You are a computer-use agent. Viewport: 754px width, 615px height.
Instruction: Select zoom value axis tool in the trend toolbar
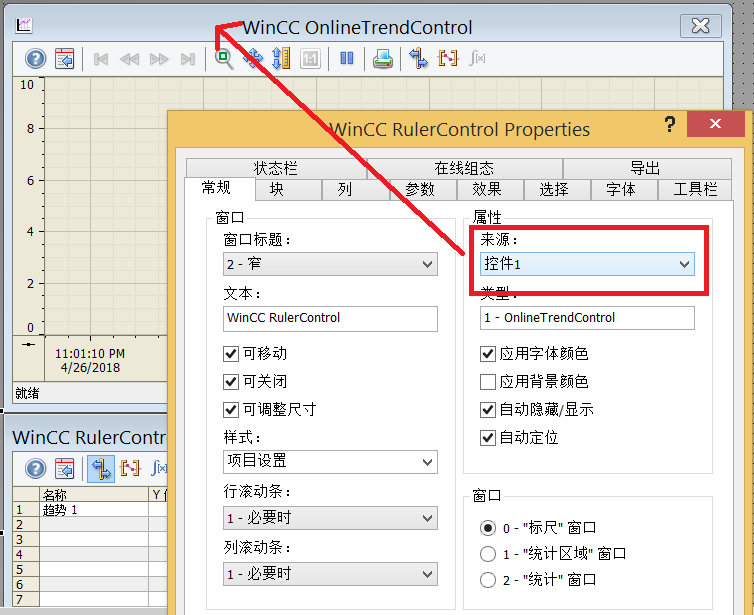coord(281,59)
